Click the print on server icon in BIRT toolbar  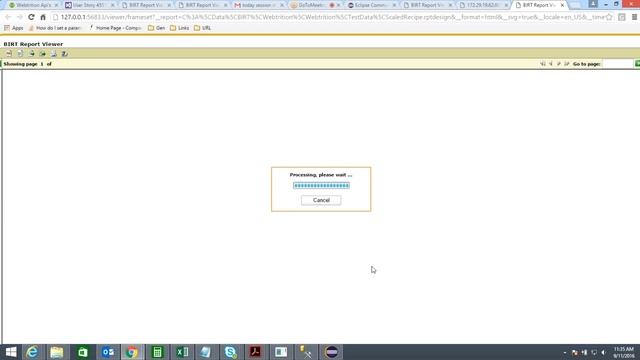[x=64, y=54]
